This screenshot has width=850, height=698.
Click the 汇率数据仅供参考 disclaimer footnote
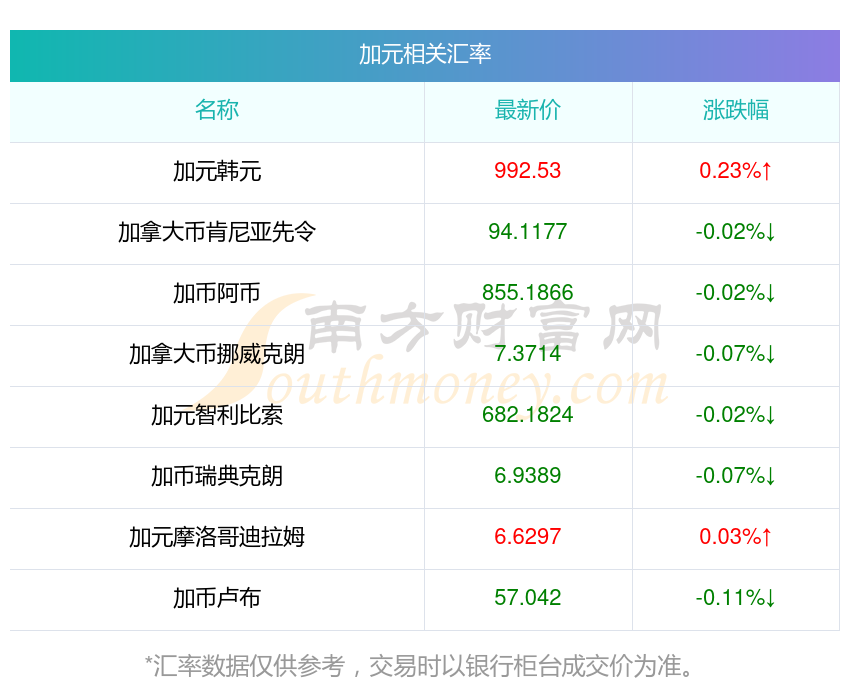[418, 666]
